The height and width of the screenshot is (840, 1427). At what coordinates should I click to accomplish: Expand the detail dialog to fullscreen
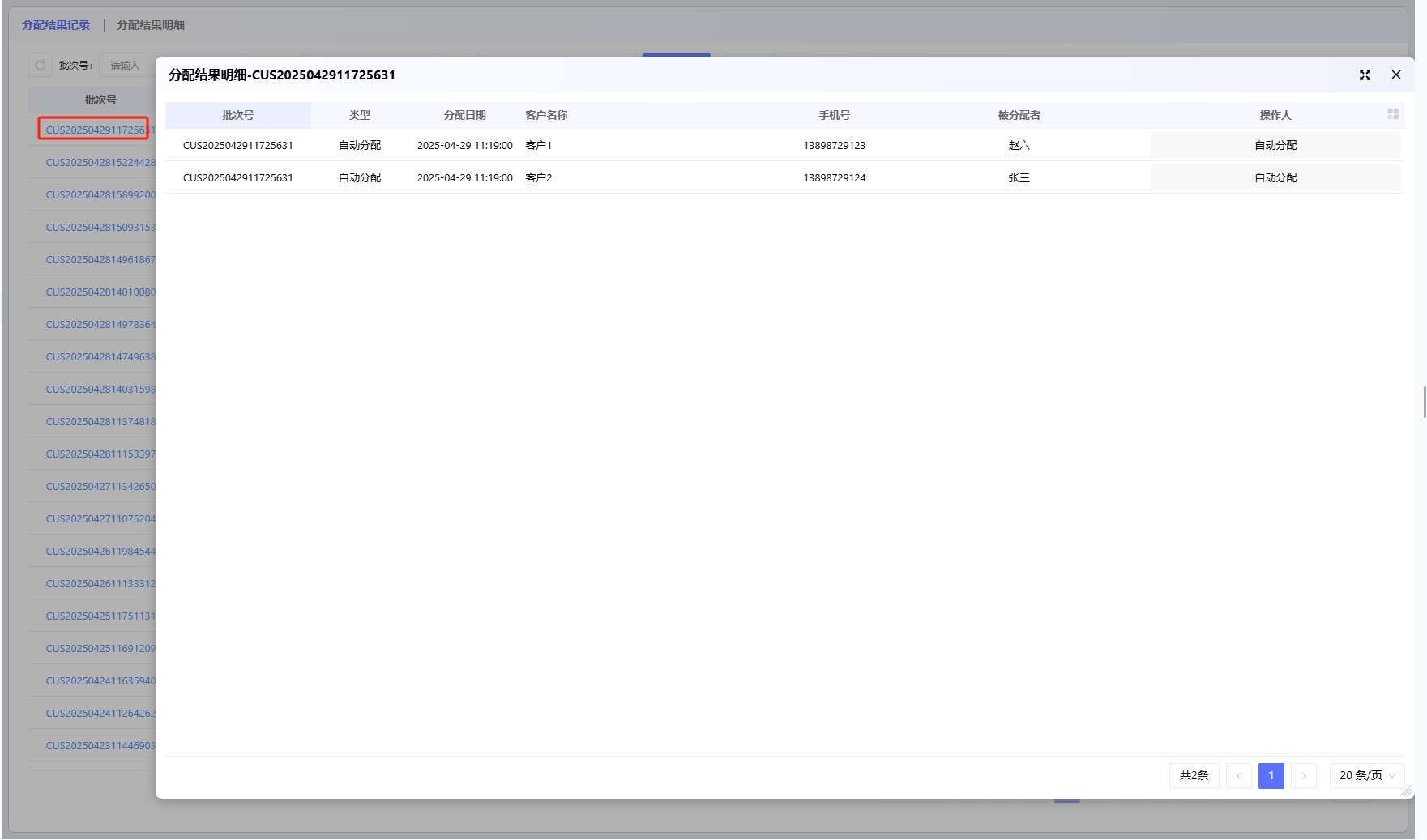tap(1365, 75)
